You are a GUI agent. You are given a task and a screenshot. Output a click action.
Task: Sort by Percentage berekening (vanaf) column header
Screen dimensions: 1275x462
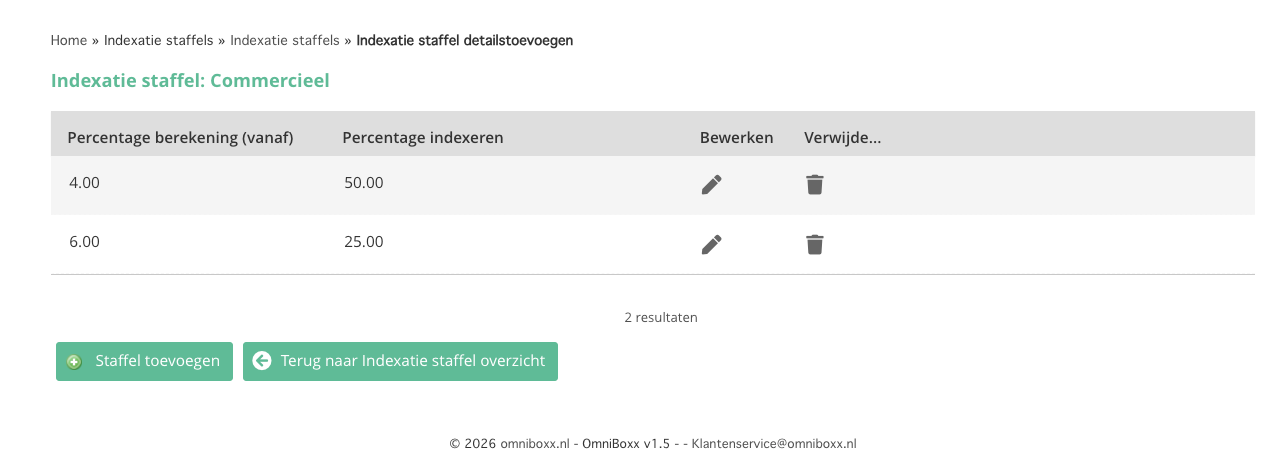180,137
